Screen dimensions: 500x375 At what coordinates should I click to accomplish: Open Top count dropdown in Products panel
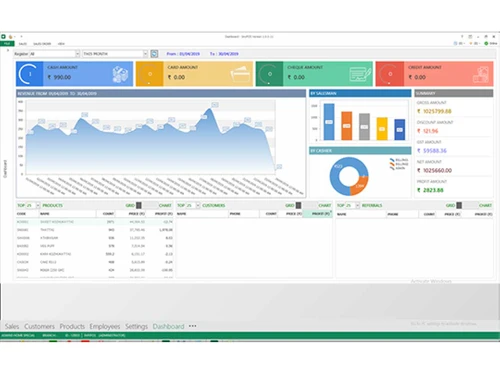38,205
